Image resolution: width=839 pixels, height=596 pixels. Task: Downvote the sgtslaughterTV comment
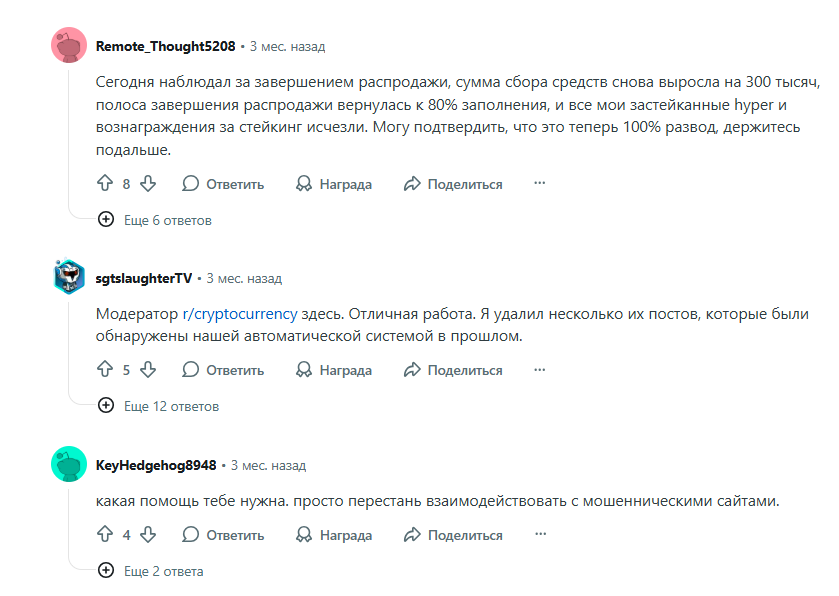148,369
